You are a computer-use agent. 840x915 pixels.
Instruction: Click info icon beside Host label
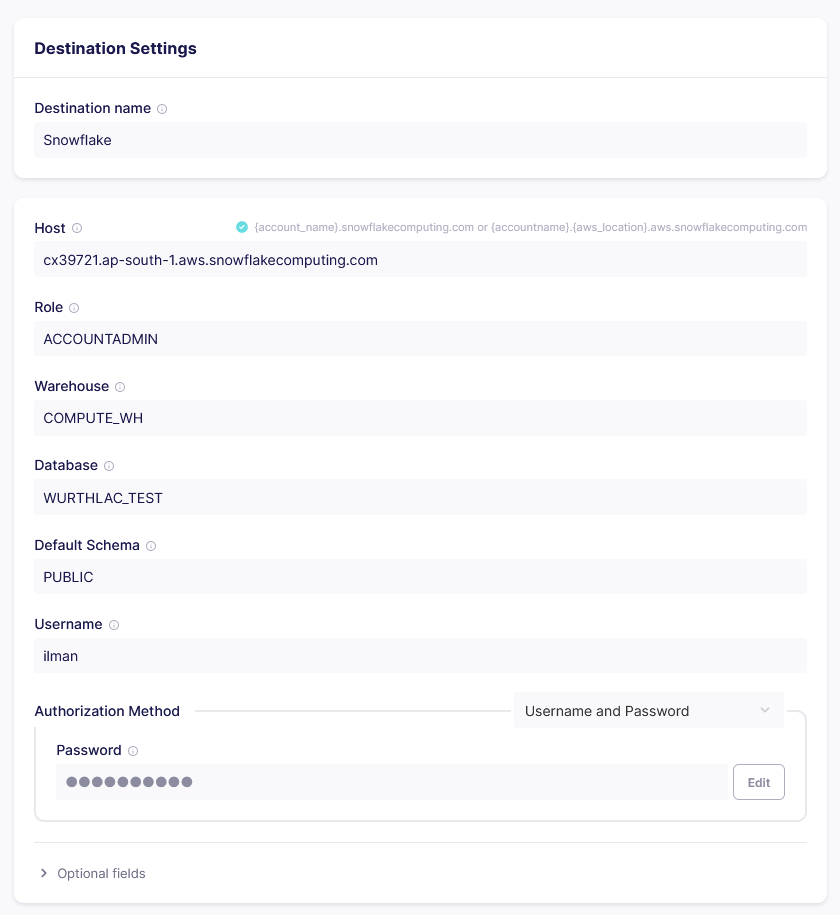pos(77,228)
